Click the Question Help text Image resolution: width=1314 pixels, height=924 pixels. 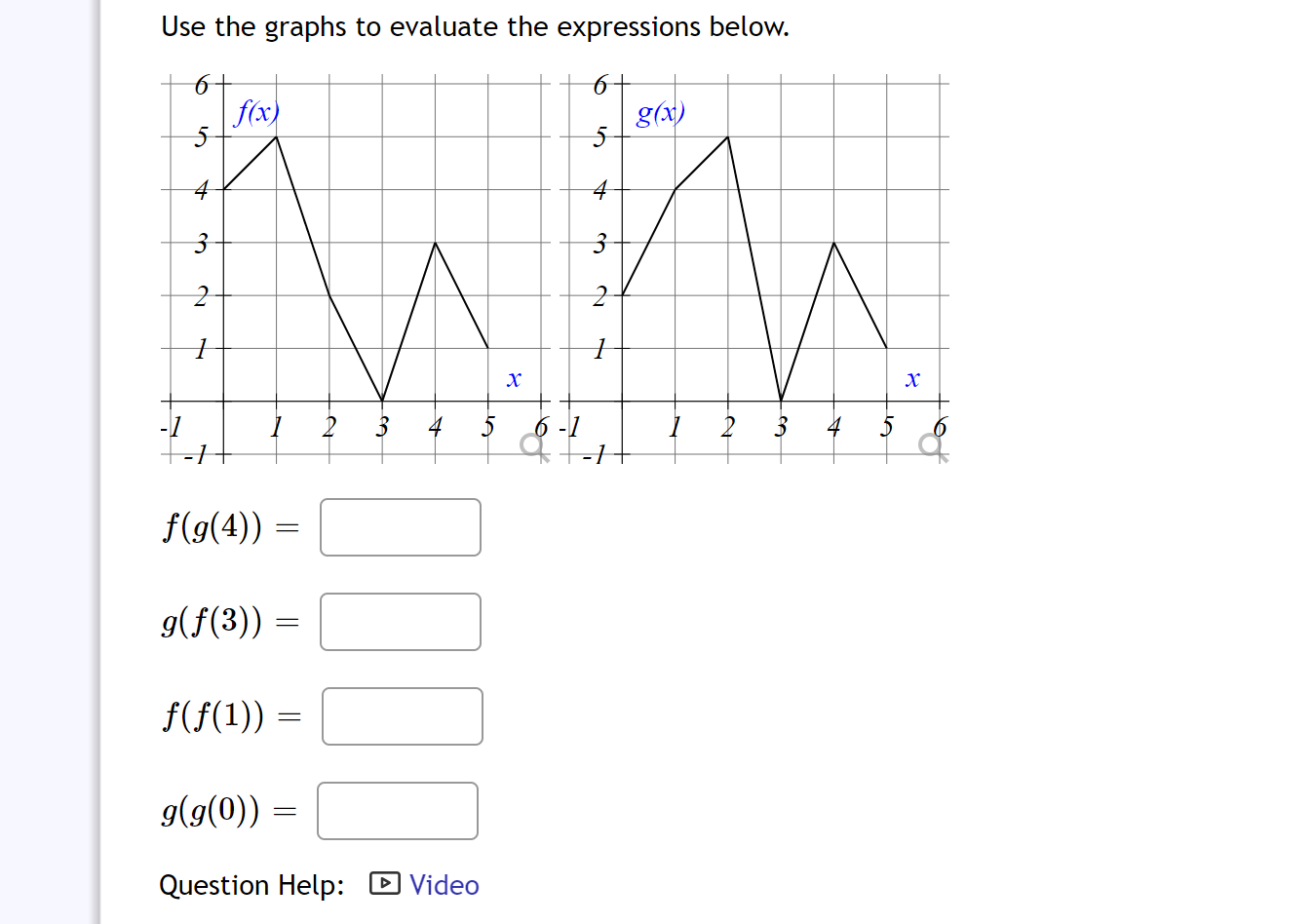251,885
